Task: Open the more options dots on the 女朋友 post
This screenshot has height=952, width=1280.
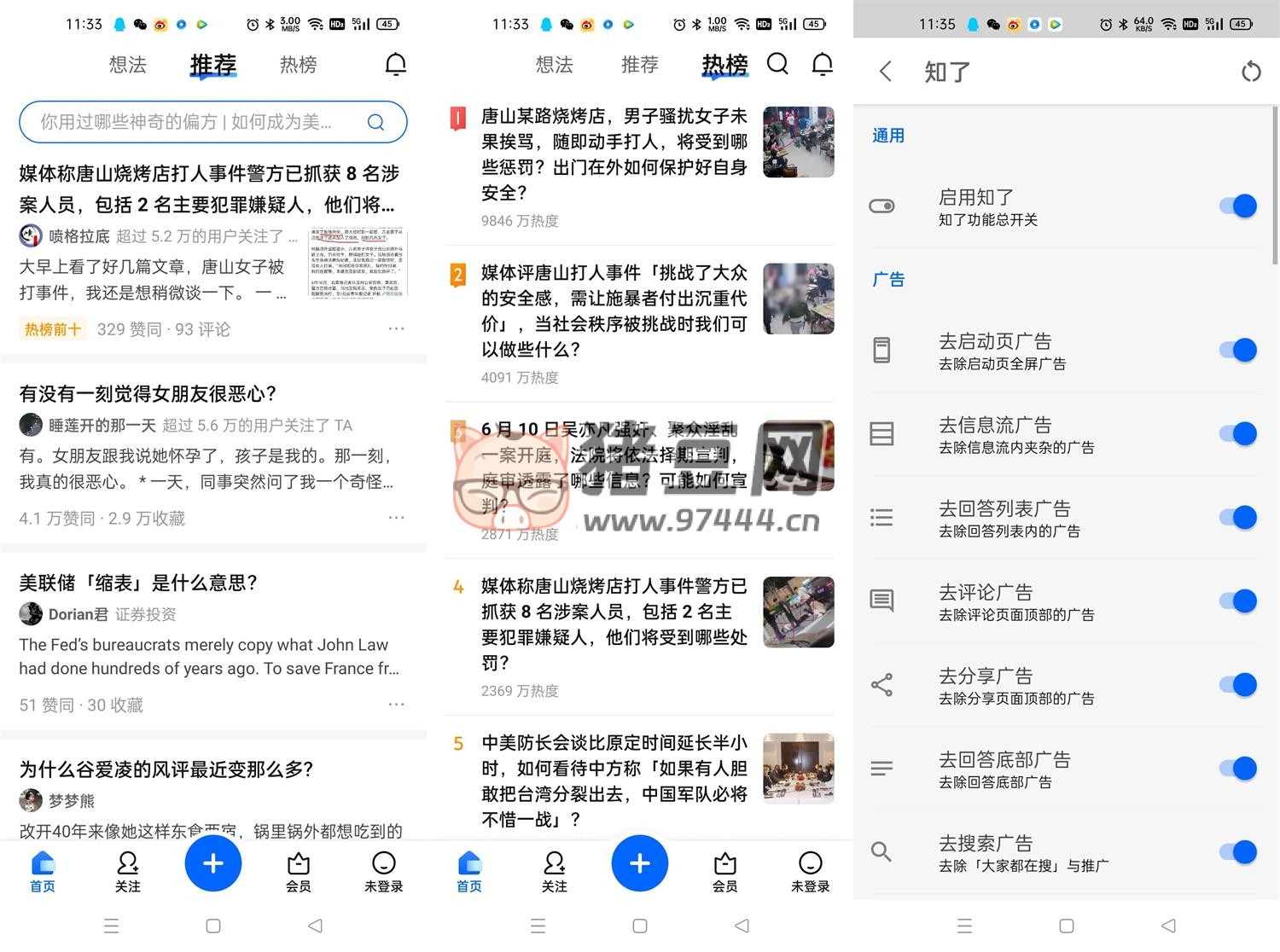Action: click(396, 518)
